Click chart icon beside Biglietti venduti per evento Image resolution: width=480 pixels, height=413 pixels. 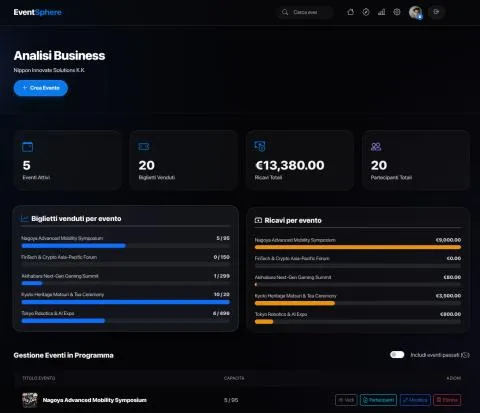pyautogui.click(x=24, y=219)
